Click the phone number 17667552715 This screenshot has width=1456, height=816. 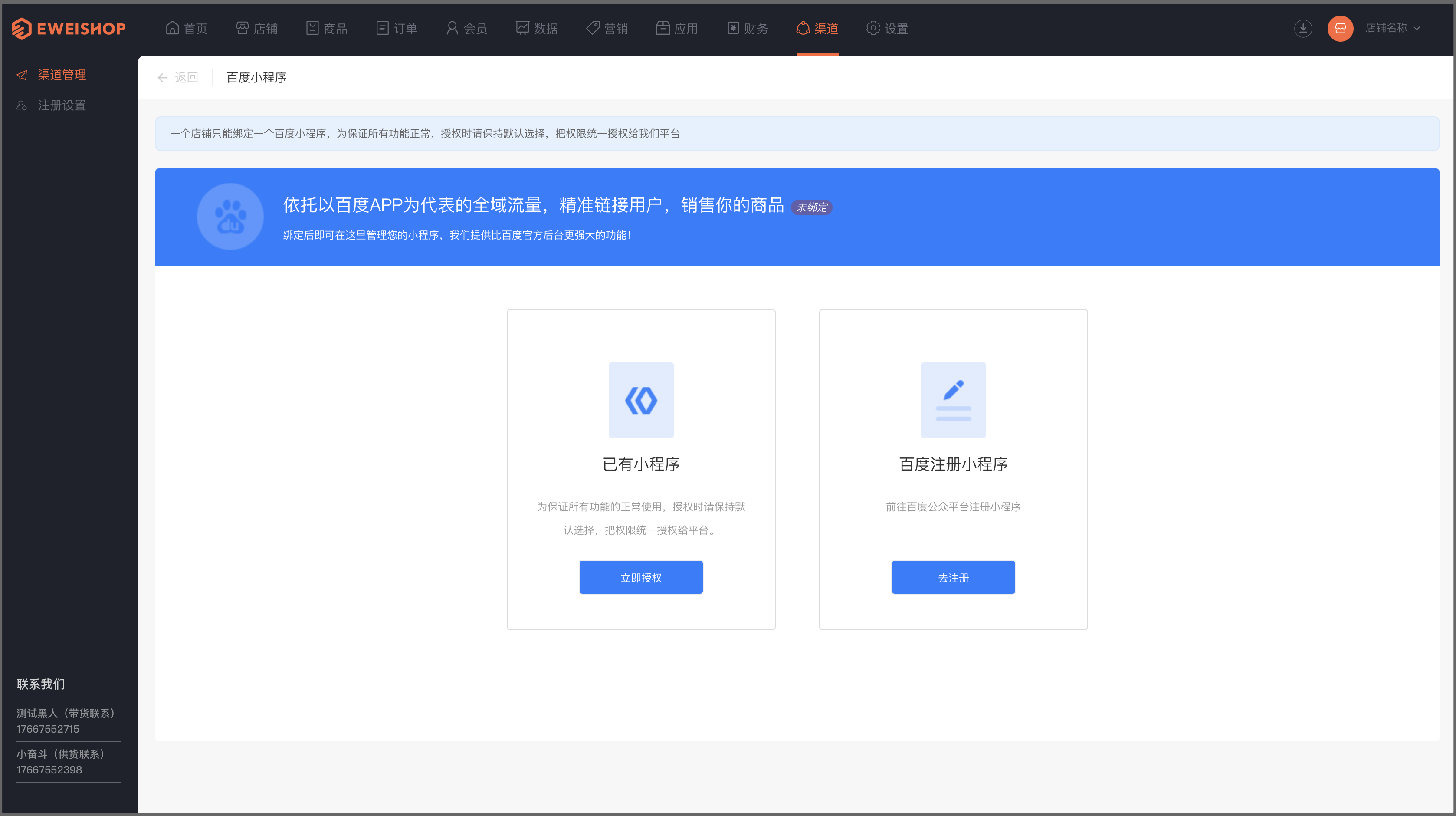(48, 729)
